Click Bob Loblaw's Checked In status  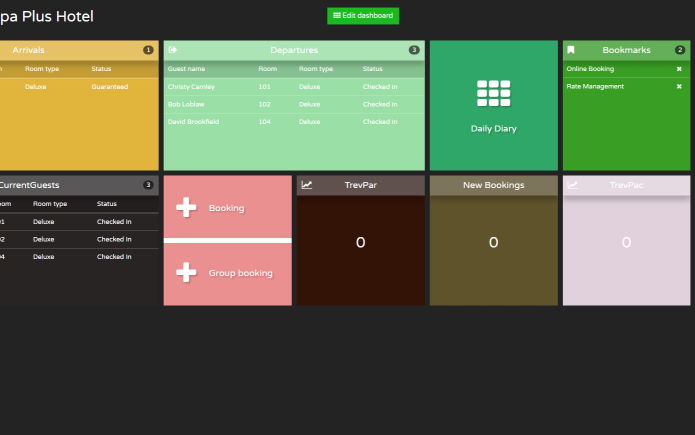[380, 104]
